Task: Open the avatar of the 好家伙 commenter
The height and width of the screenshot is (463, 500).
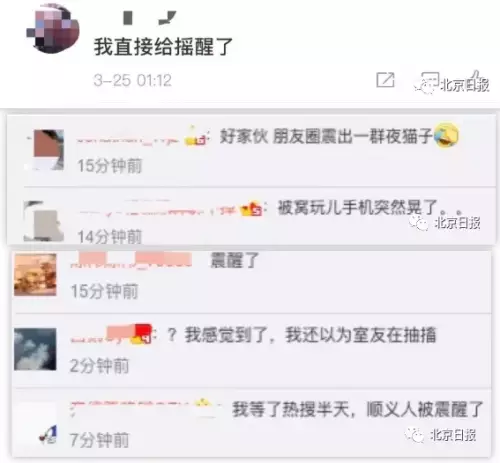Action: coord(49,150)
